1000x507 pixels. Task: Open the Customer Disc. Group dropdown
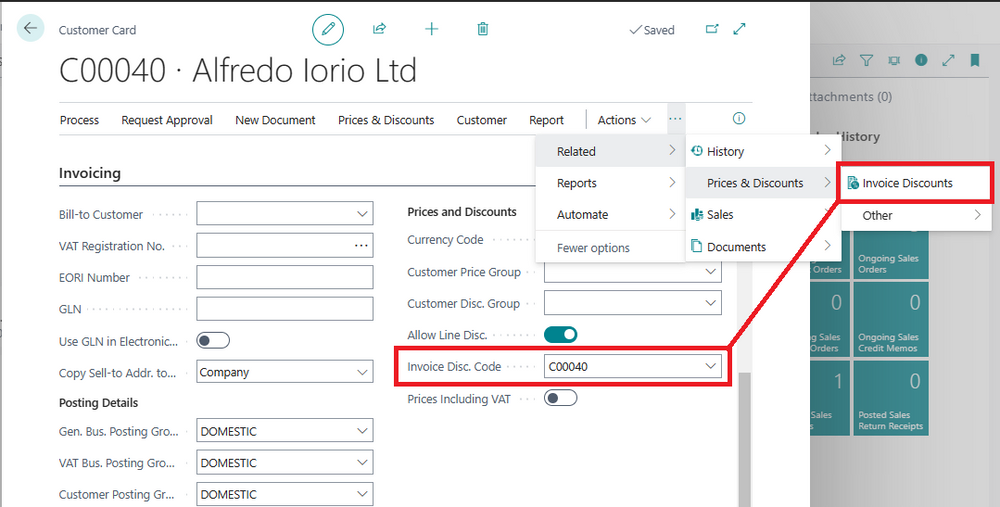click(633, 303)
